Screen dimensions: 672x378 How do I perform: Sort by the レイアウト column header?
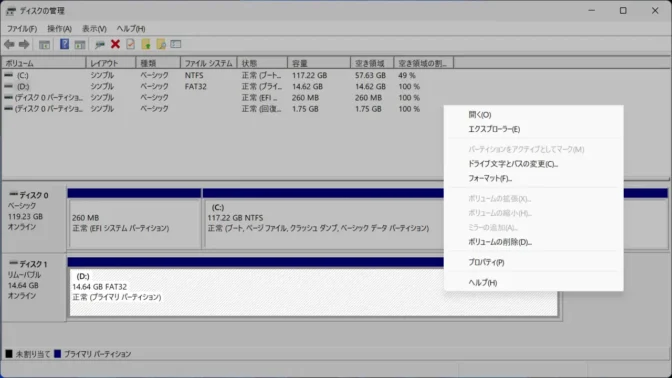click(x=111, y=63)
